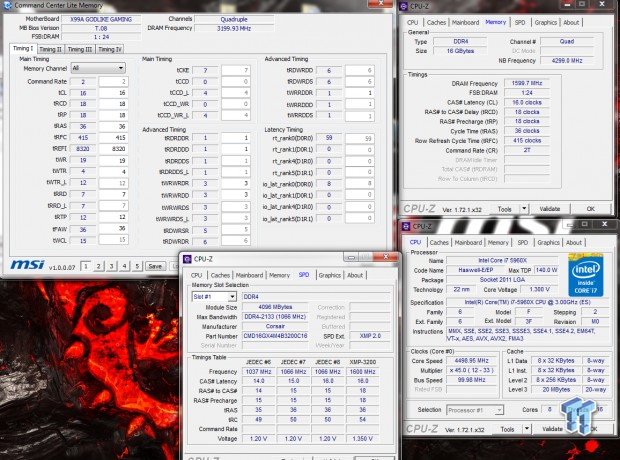
Task: Click Validate in the Memory CPU-Z window
Action: [x=550, y=209]
